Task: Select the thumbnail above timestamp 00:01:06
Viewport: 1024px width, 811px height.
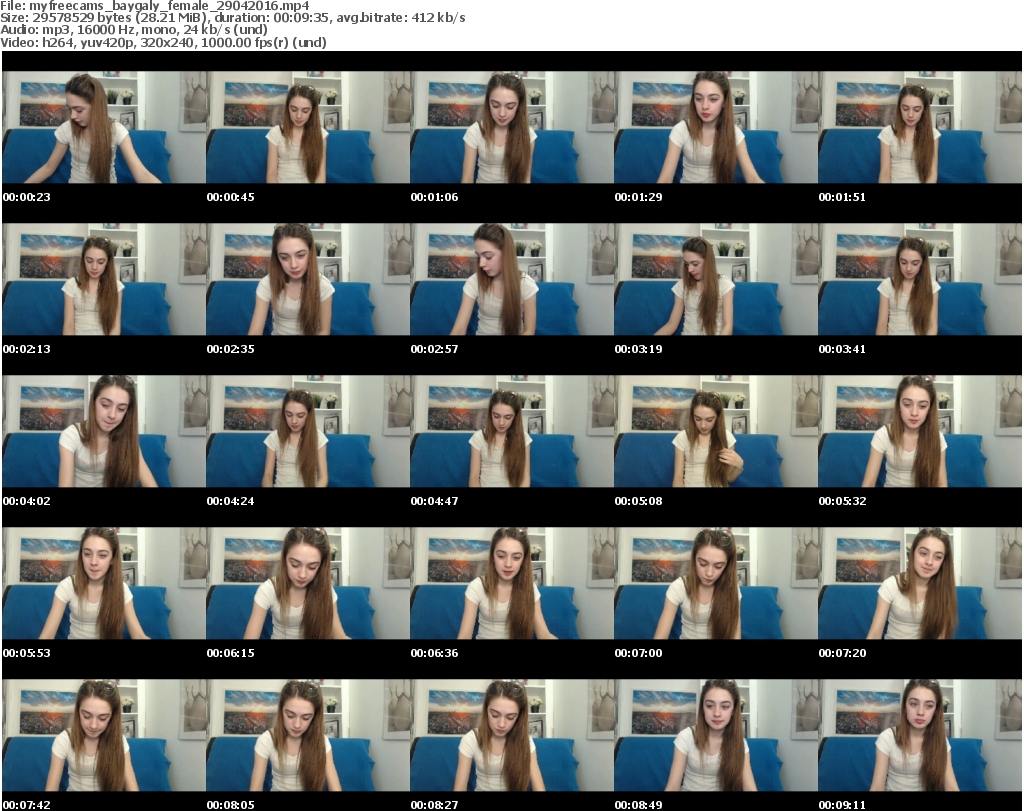Action: click(512, 127)
